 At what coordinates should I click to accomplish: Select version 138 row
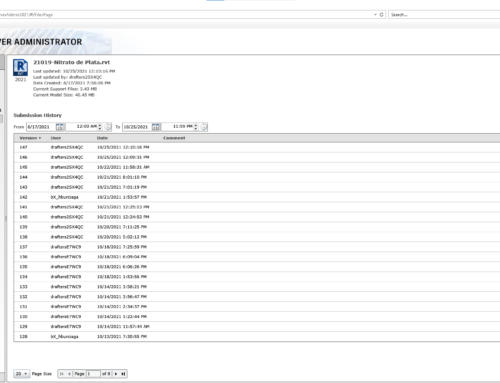[x=257, y=237]
